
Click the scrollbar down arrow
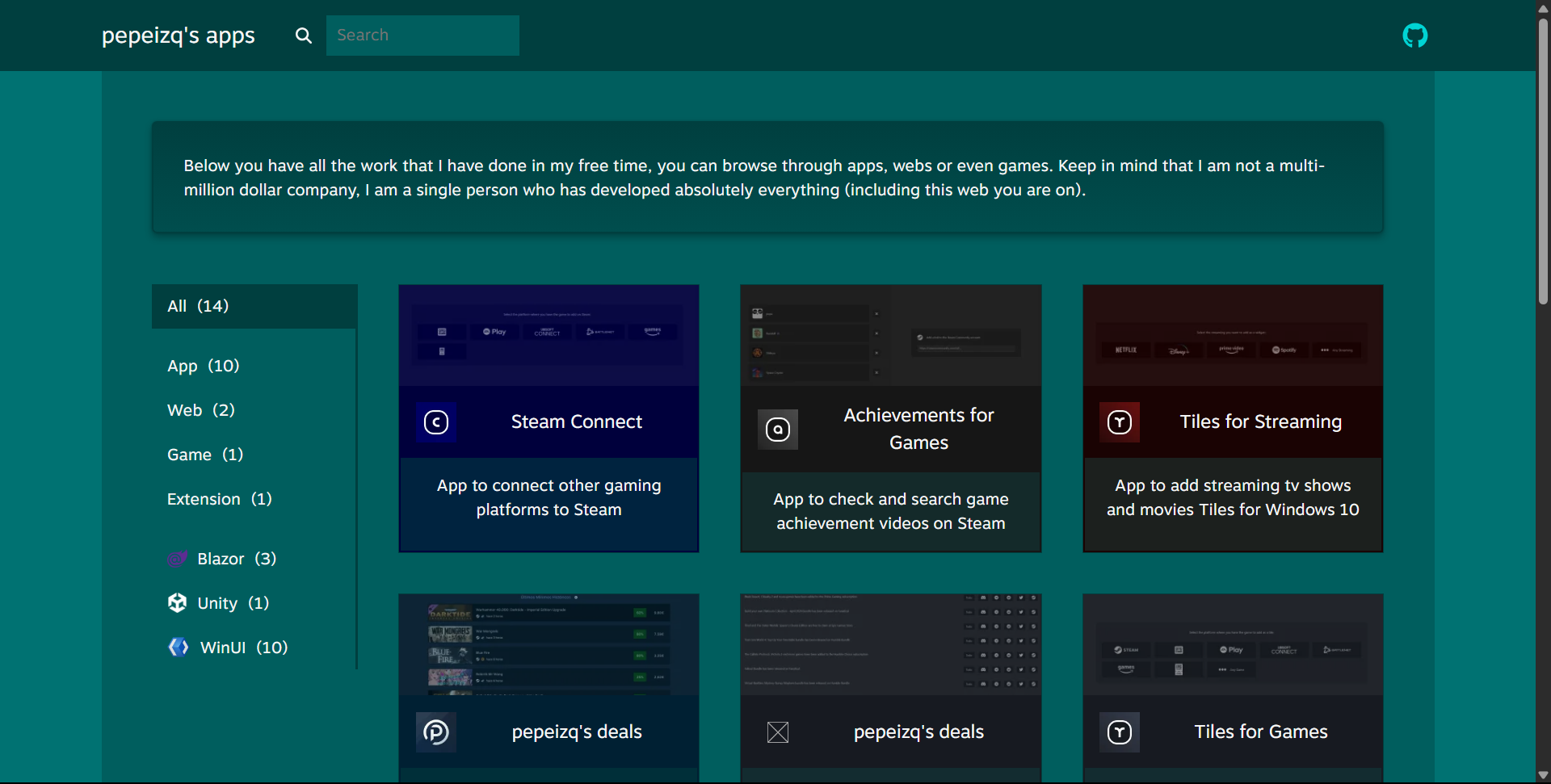(x=1543, y=775)
